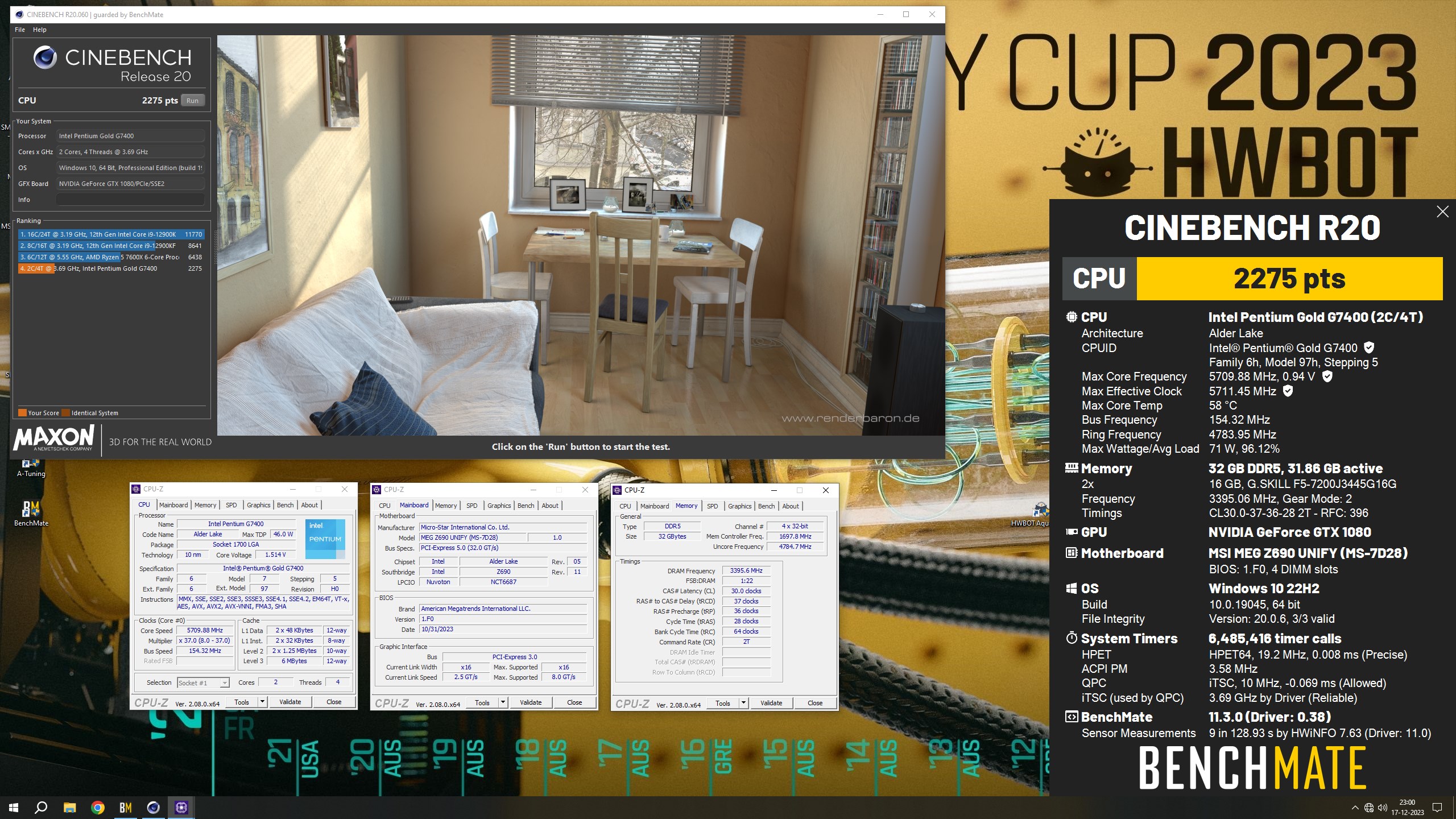Switch to Memory tab in left CPU-Z window
This screenshot has height=819, width=1456.
pos(205,505)
